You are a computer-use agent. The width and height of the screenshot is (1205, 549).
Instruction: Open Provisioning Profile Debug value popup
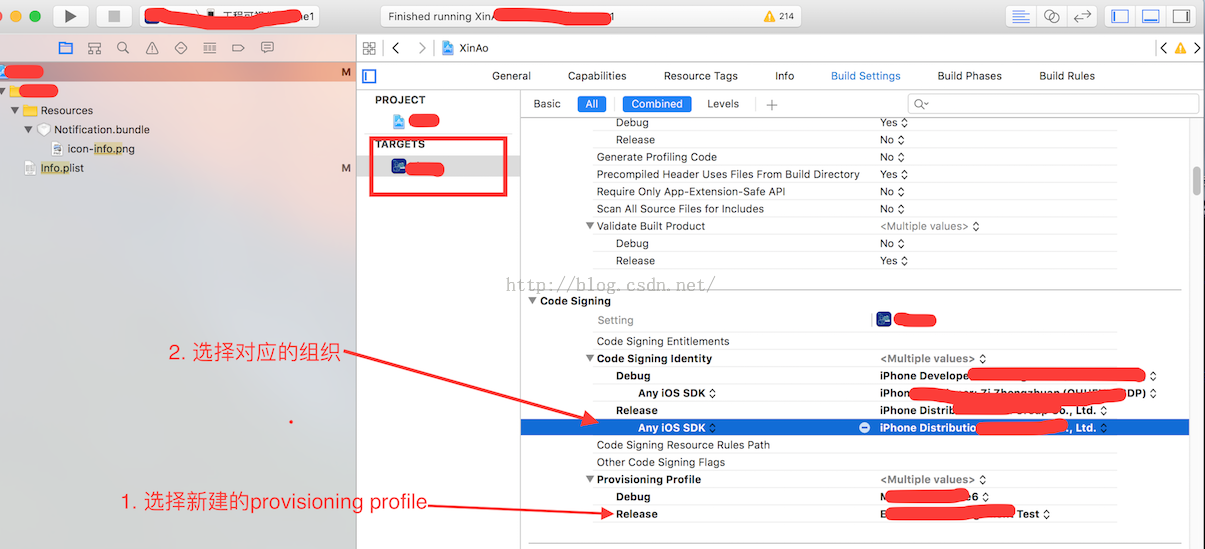coord(934,497)
